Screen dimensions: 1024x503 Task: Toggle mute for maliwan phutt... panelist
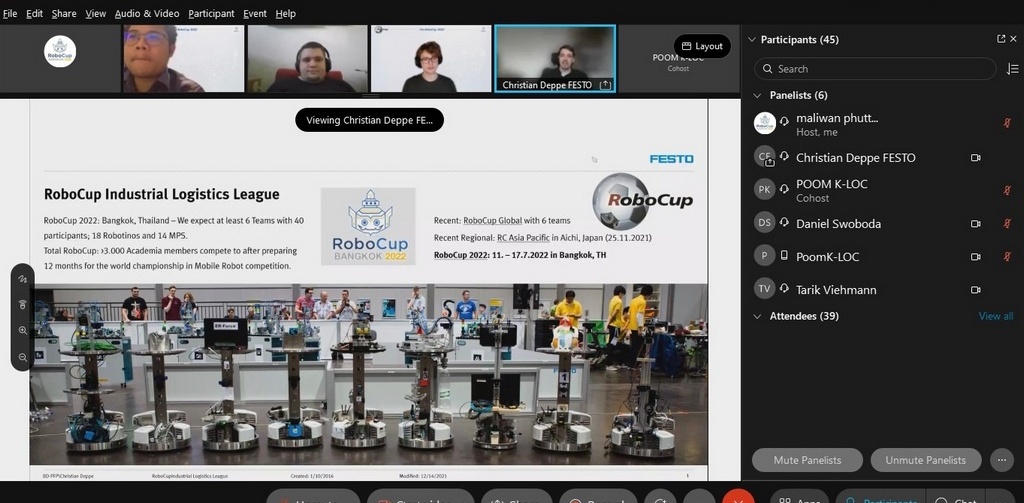(1007, 123)
